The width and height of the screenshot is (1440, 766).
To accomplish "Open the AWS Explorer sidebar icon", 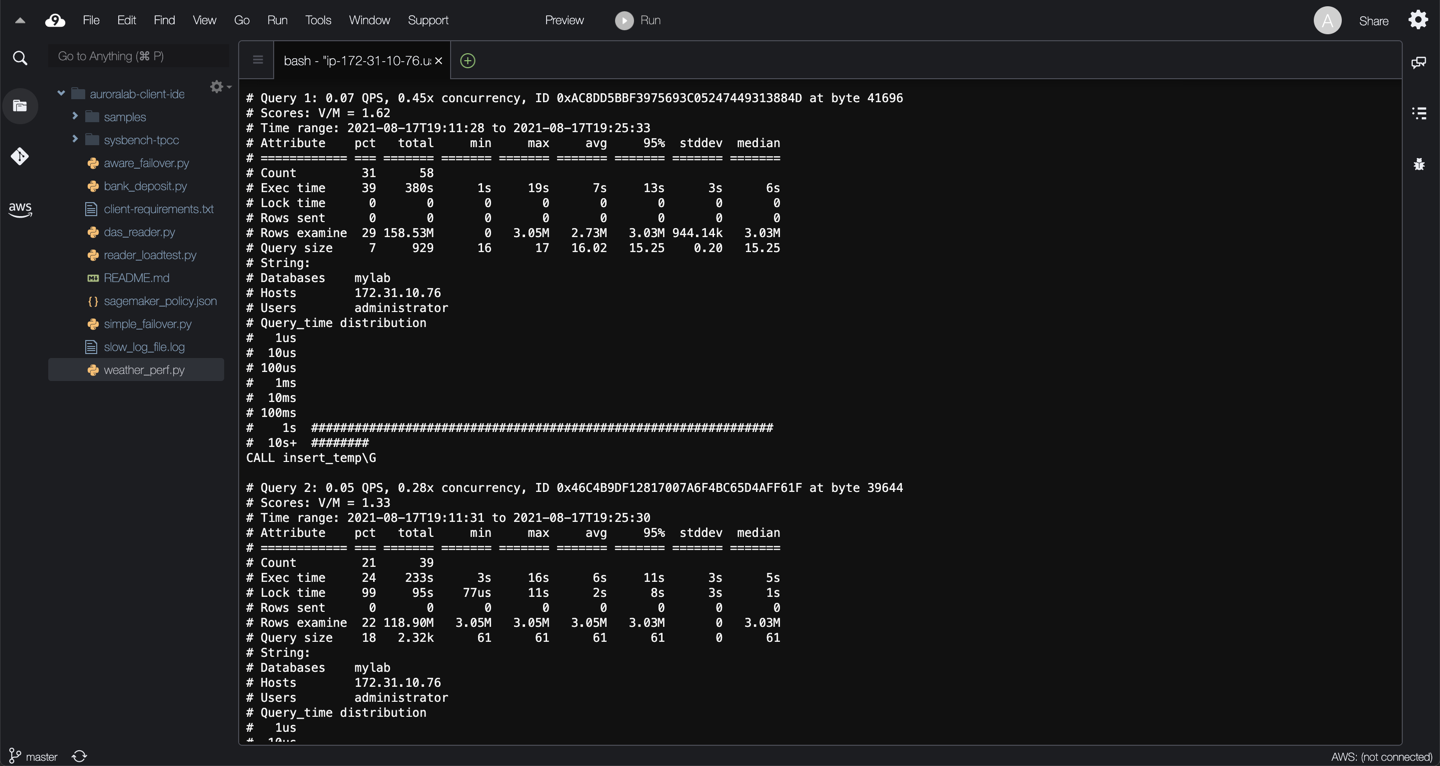I will (x=20, y=209).
